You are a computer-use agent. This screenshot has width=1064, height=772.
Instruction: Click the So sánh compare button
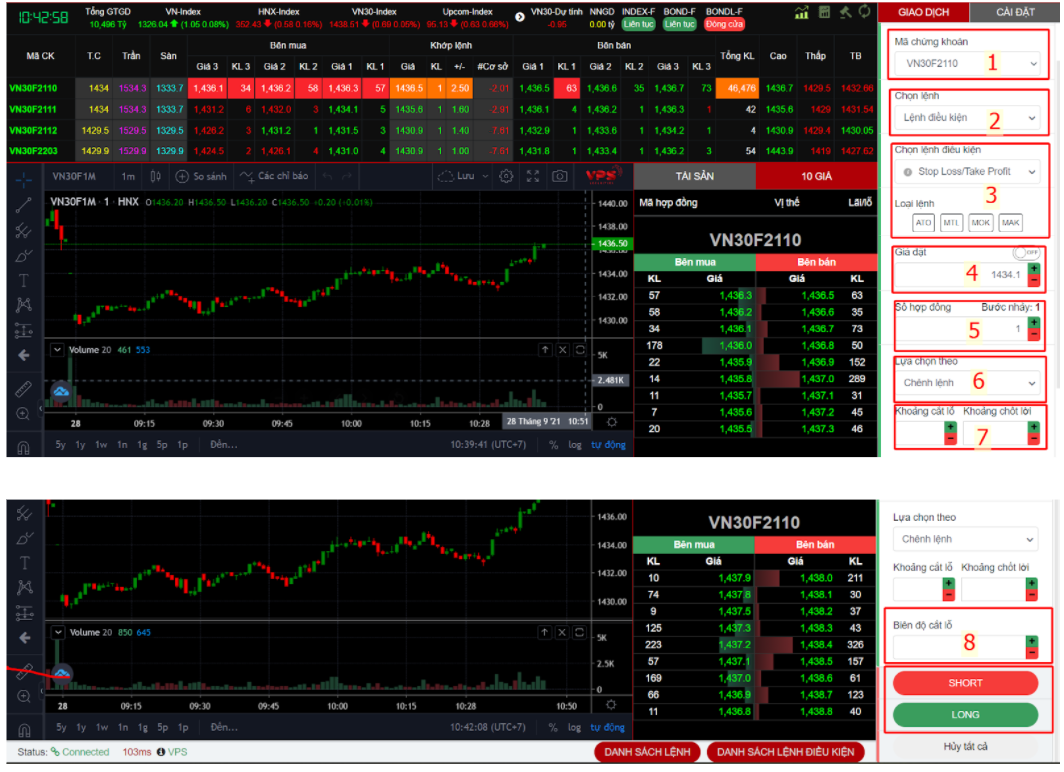click(200, 176)
